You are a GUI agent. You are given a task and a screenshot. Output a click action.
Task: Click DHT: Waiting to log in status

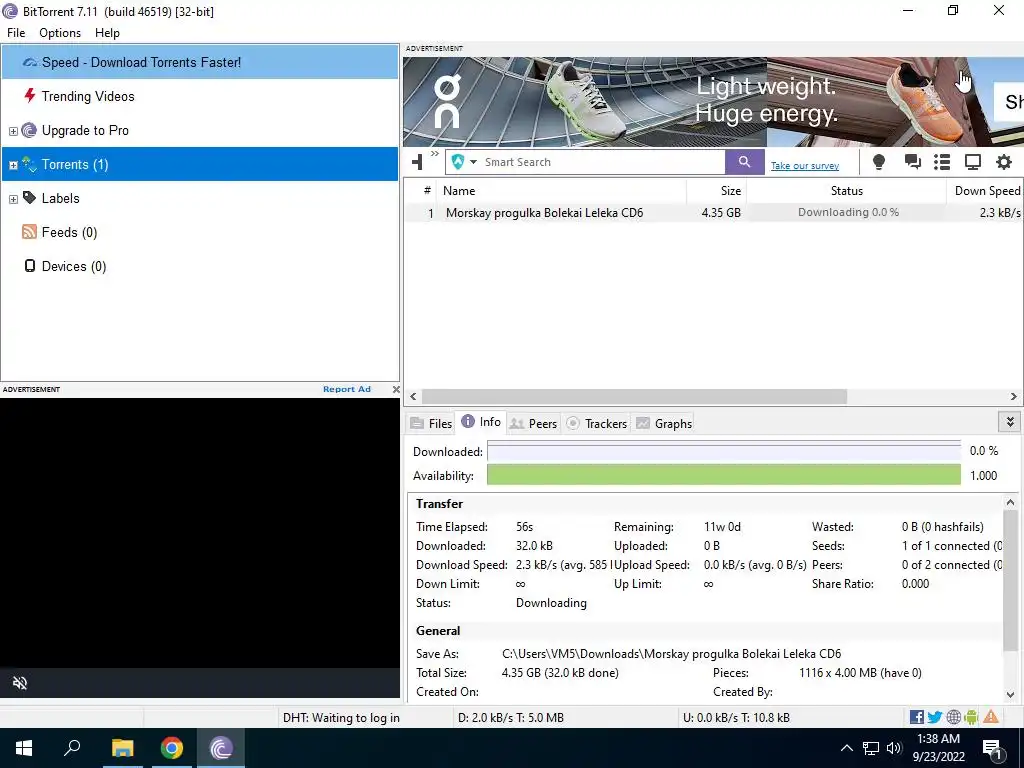(341, 718)
